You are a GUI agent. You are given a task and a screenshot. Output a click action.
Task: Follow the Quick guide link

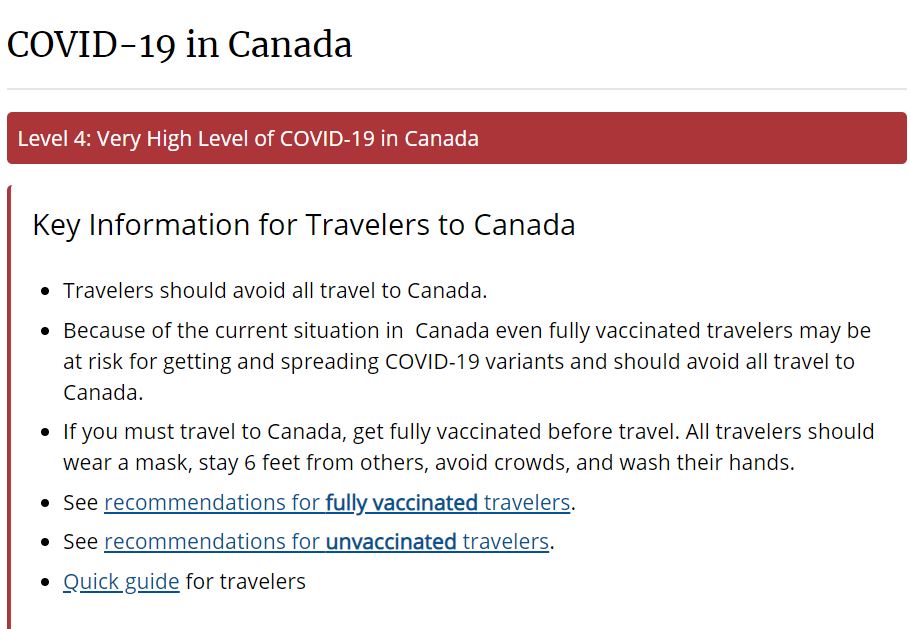point(121,581)
